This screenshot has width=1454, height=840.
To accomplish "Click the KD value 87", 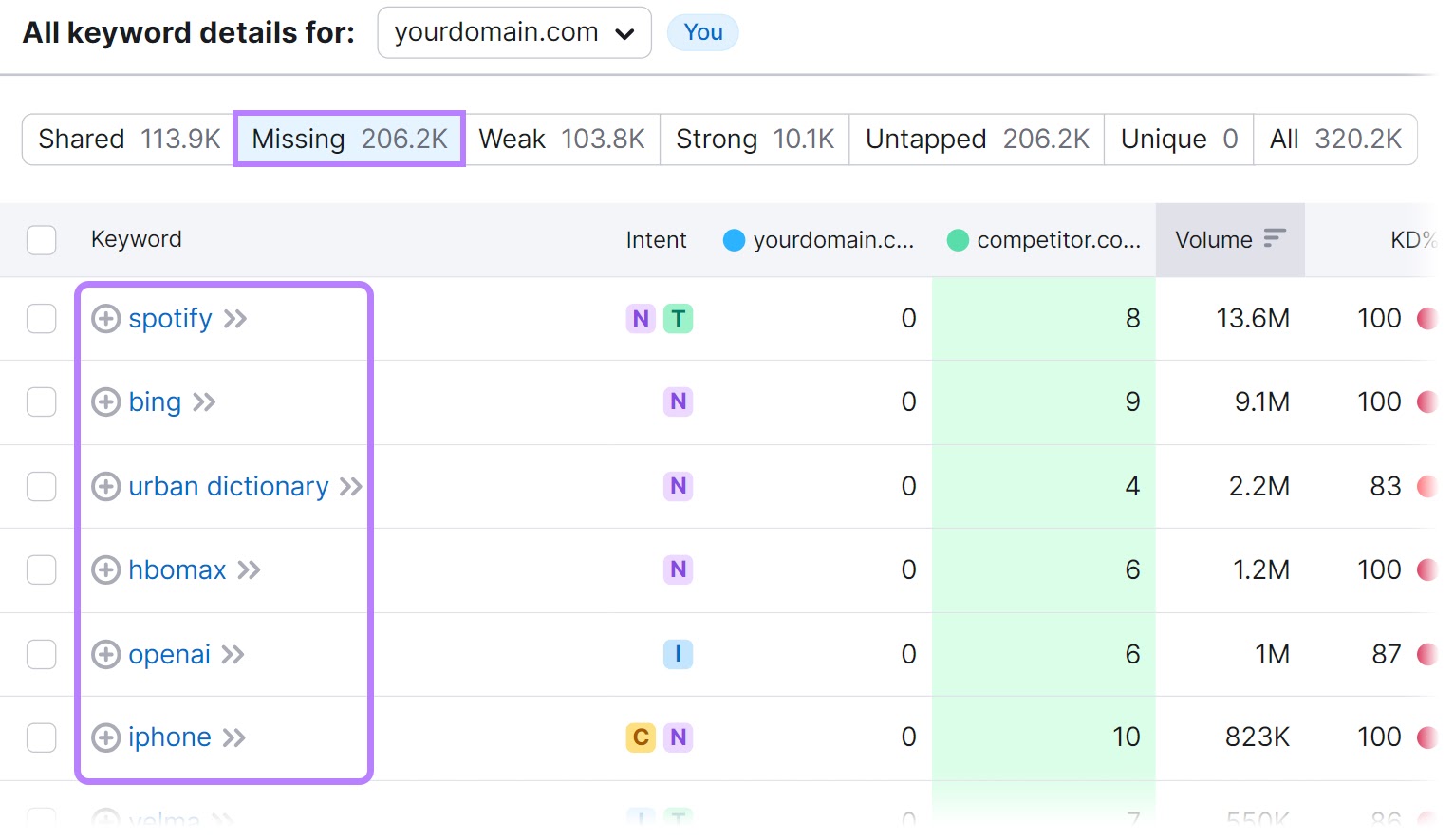I will tap(1387, 655).
